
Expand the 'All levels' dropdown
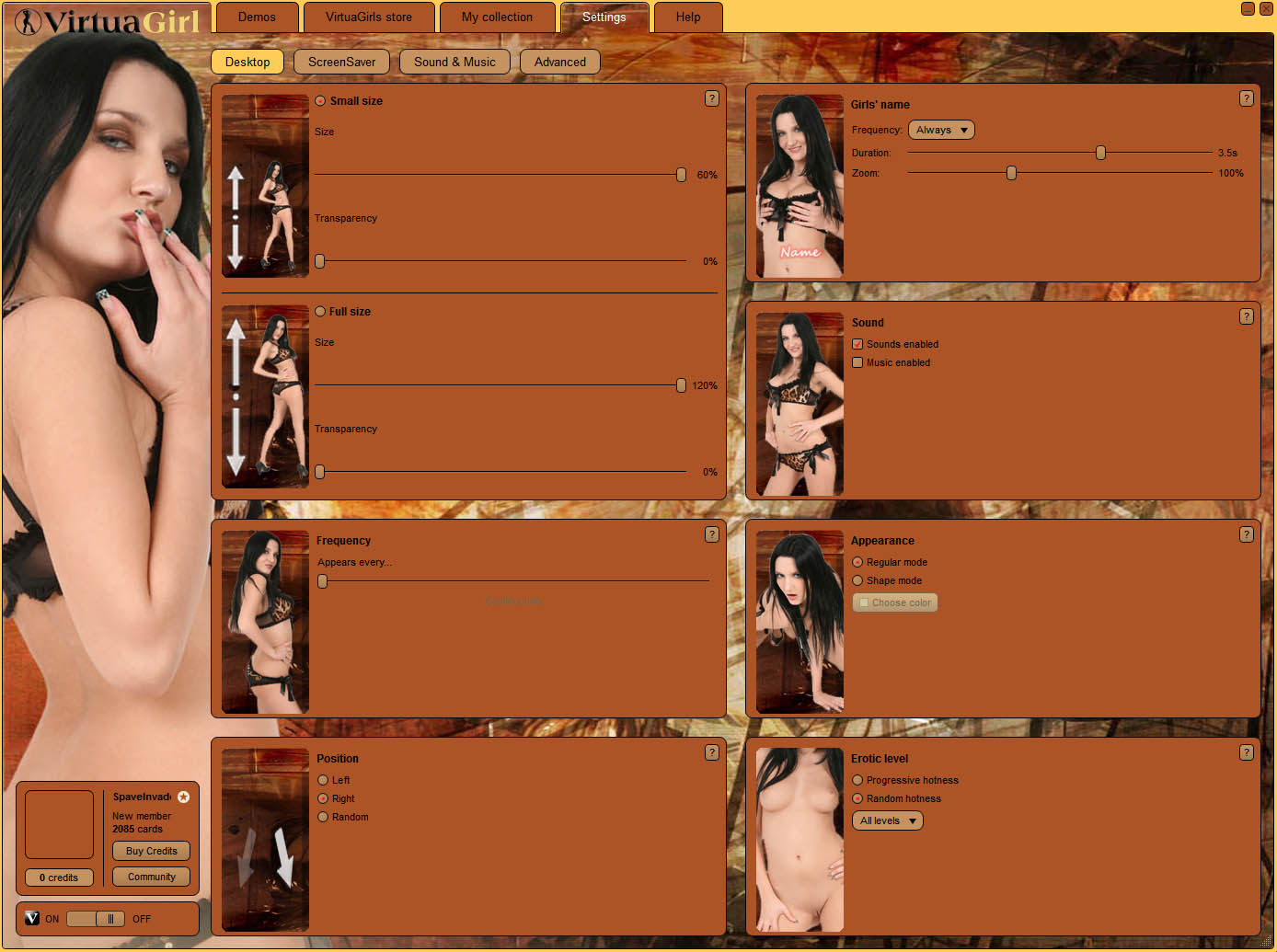click(887, 821)
